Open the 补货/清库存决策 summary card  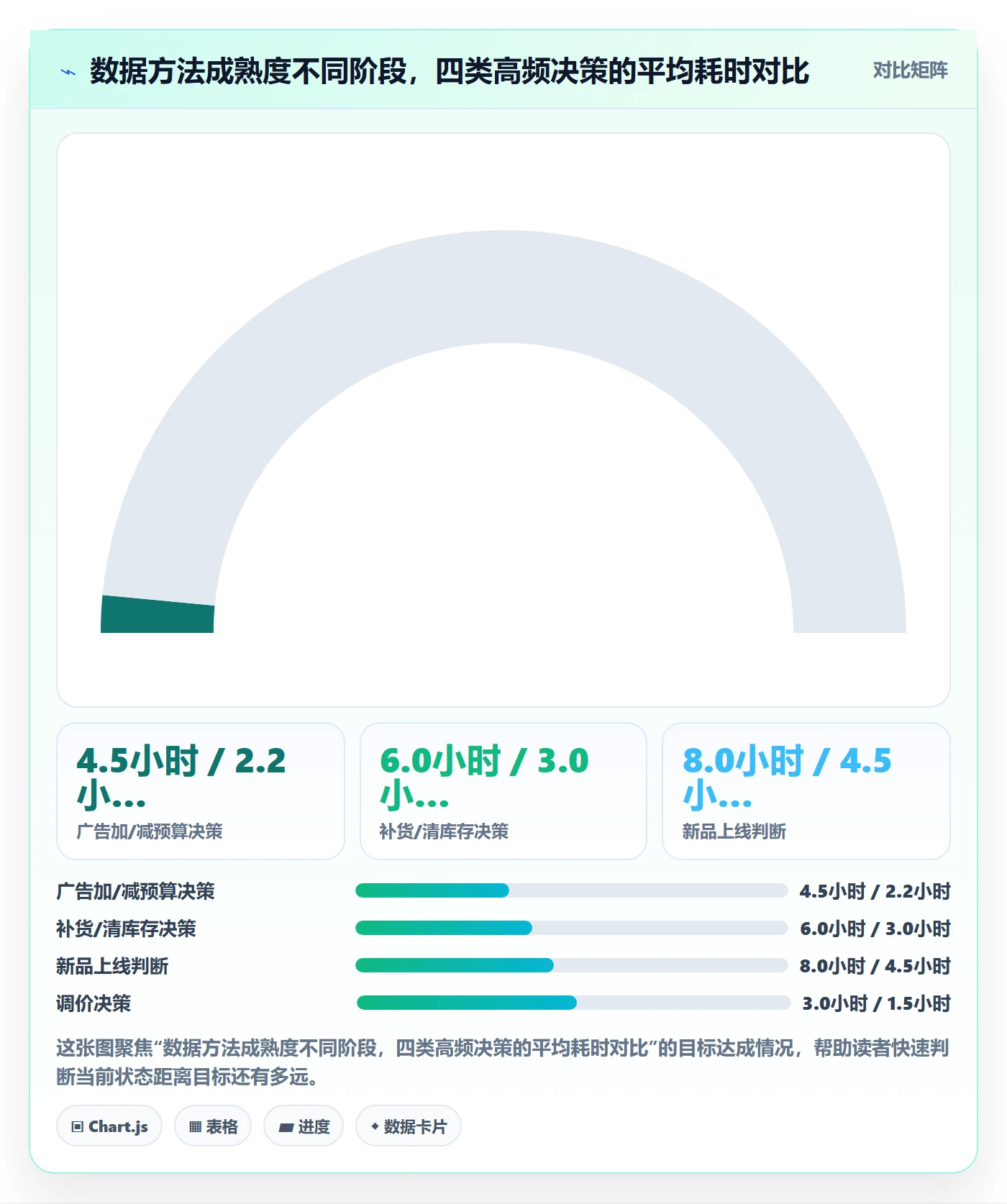(503, 790)
